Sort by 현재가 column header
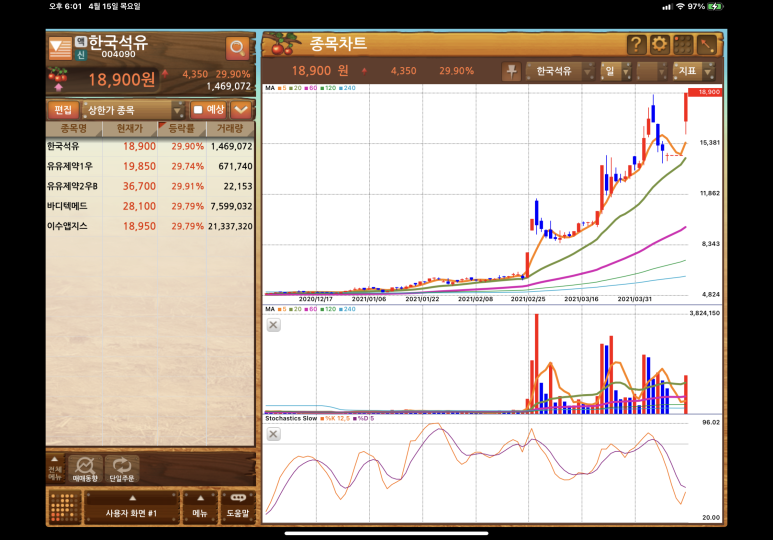773x540 pixels. pos(130,129)
